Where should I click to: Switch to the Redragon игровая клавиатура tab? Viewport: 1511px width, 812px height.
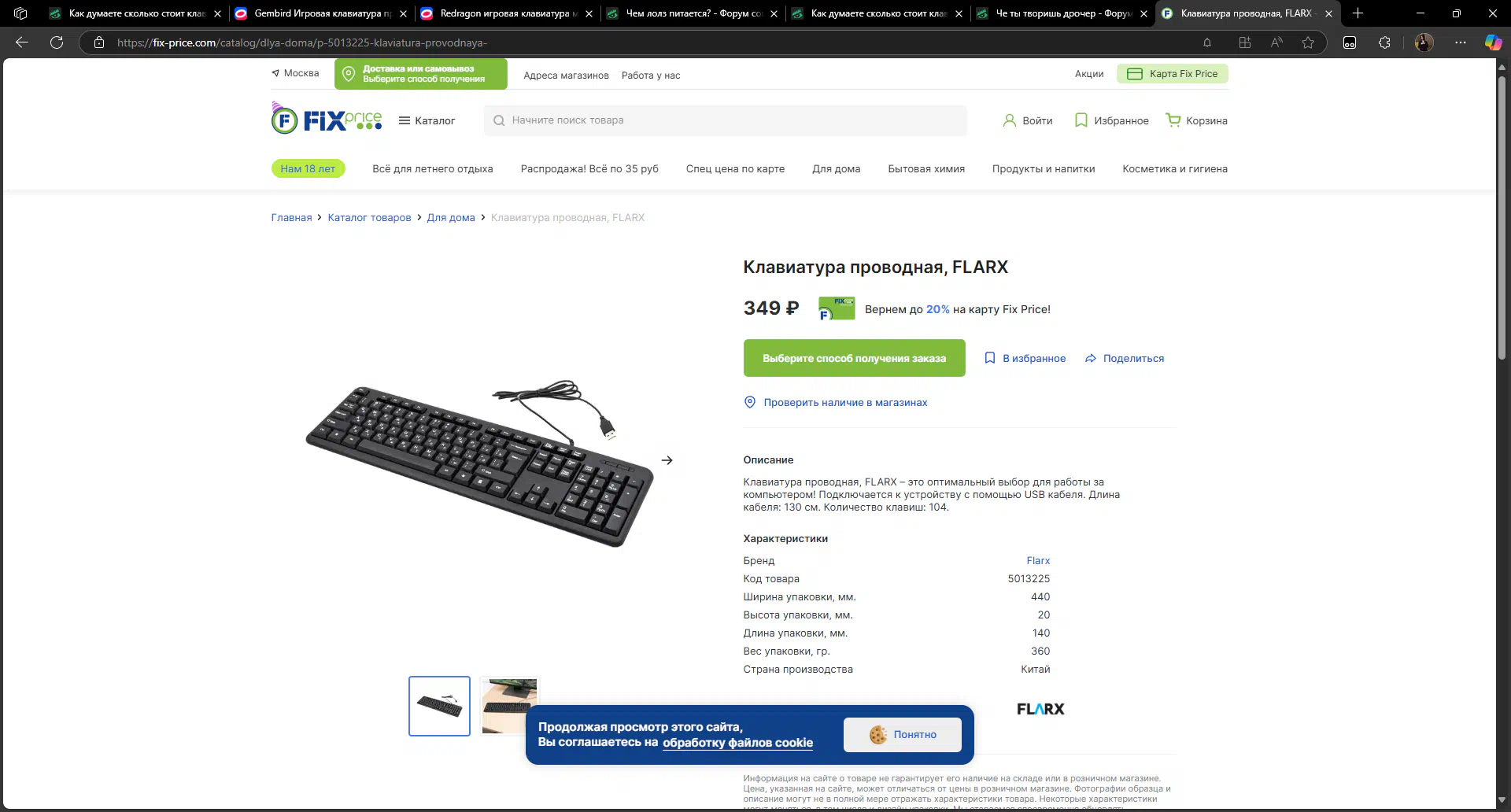point(505,13)
